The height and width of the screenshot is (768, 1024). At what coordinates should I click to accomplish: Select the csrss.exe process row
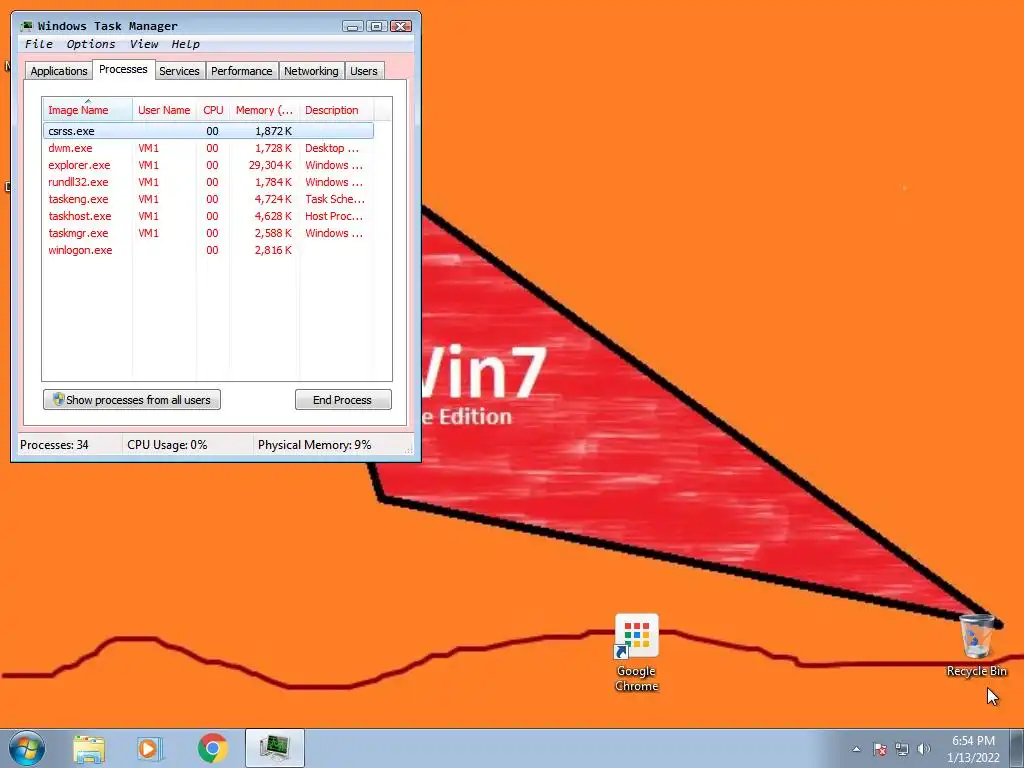208,131
